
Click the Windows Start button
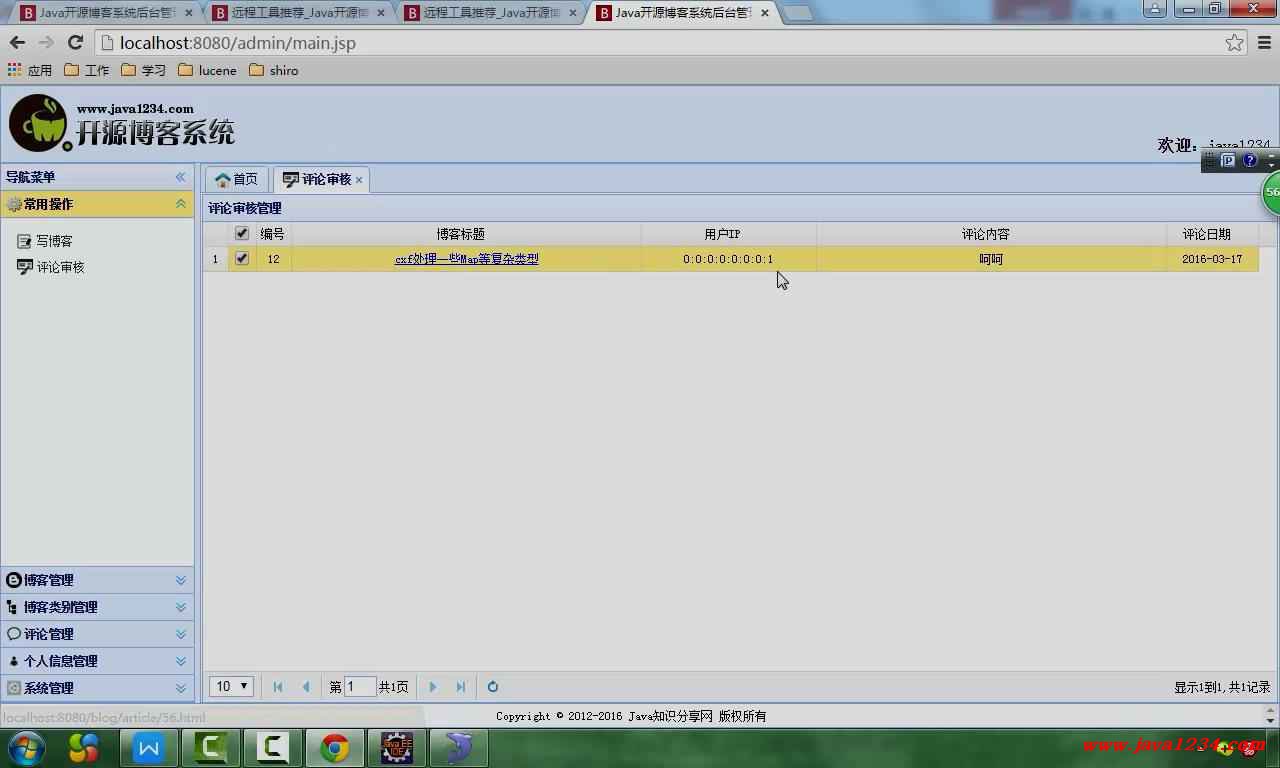(x=27, y=748)
